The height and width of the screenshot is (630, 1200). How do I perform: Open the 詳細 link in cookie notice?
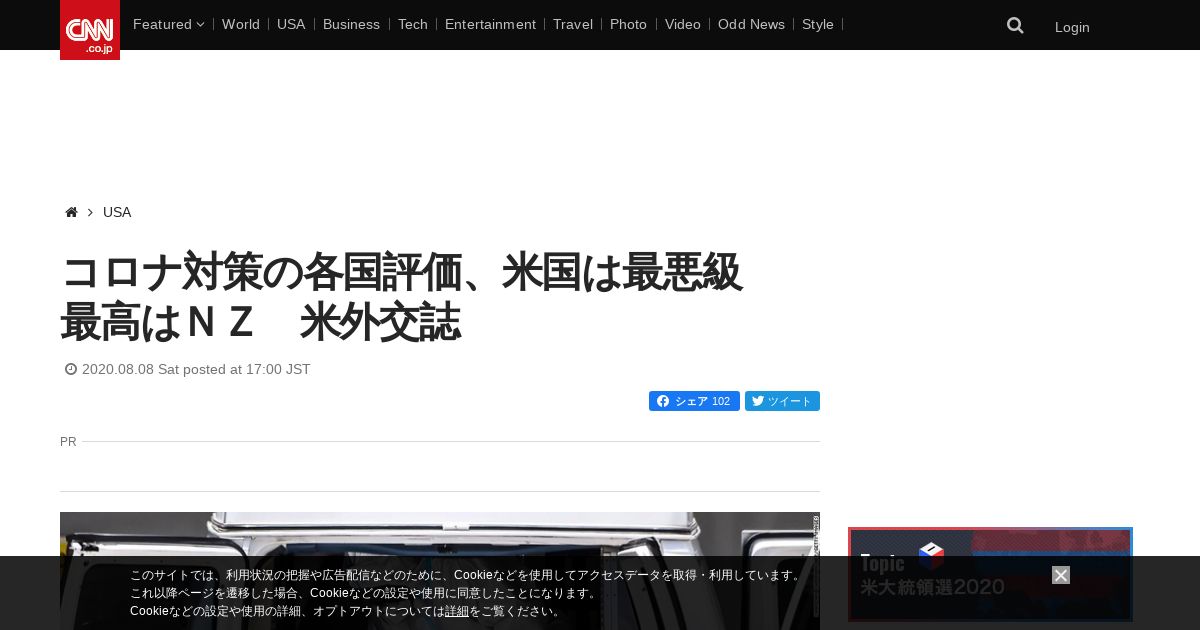click(x=457, y=611)
